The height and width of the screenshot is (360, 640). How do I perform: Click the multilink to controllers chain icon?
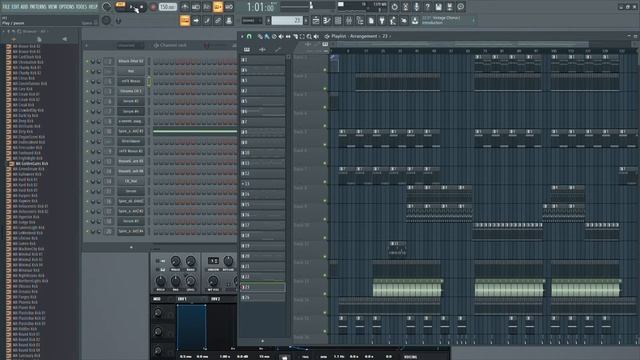point(218,20)
